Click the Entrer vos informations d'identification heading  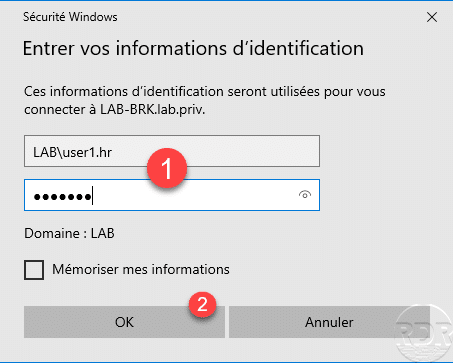(x=193, y=48)
